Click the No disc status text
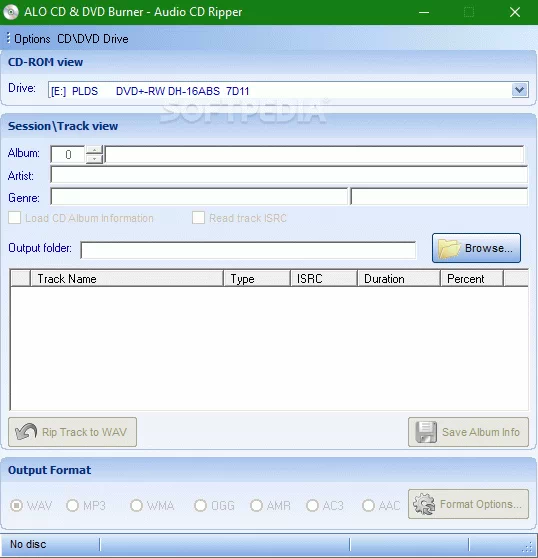Screen dimensions: 538x558 click(x=28, y=544)
